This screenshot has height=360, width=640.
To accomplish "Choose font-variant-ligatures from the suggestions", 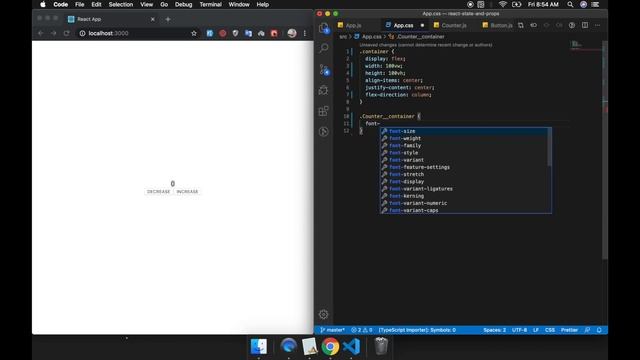I will pyautogui.click(x=464, y=189).
